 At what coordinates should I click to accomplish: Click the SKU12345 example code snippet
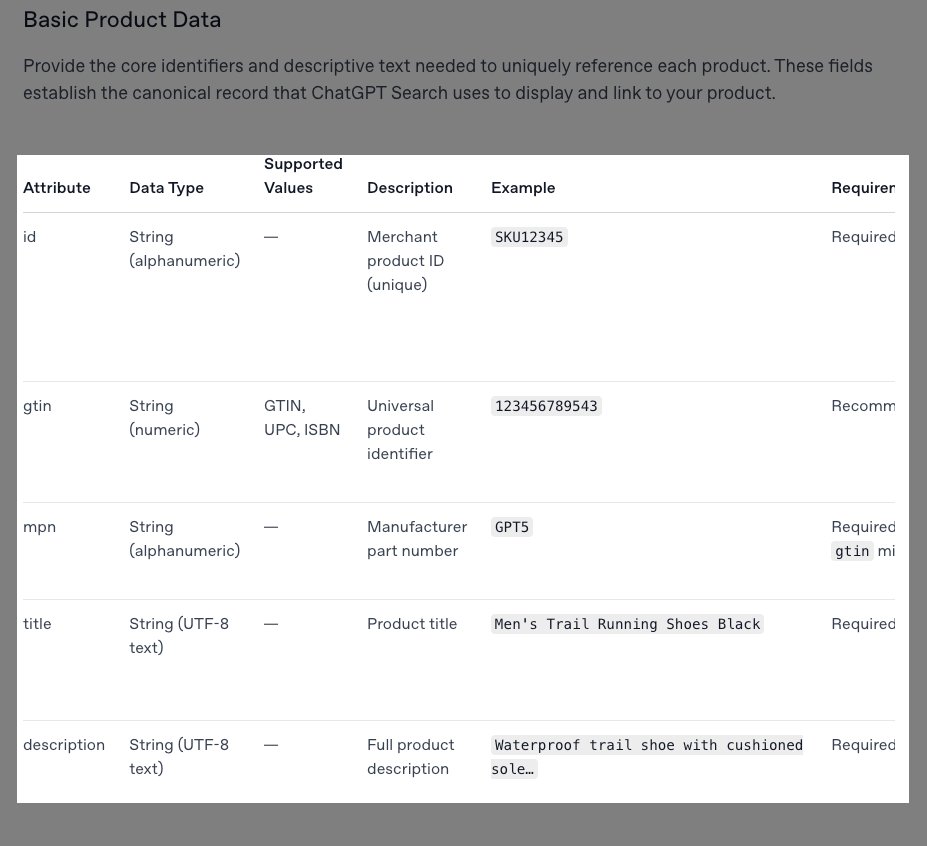[x=528, y=237]
